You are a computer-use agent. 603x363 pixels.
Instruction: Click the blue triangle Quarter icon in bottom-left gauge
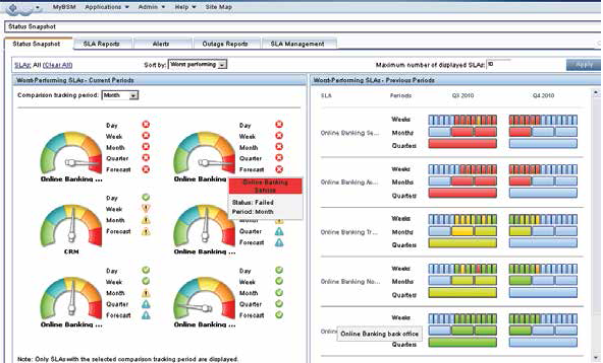[146, 304]
